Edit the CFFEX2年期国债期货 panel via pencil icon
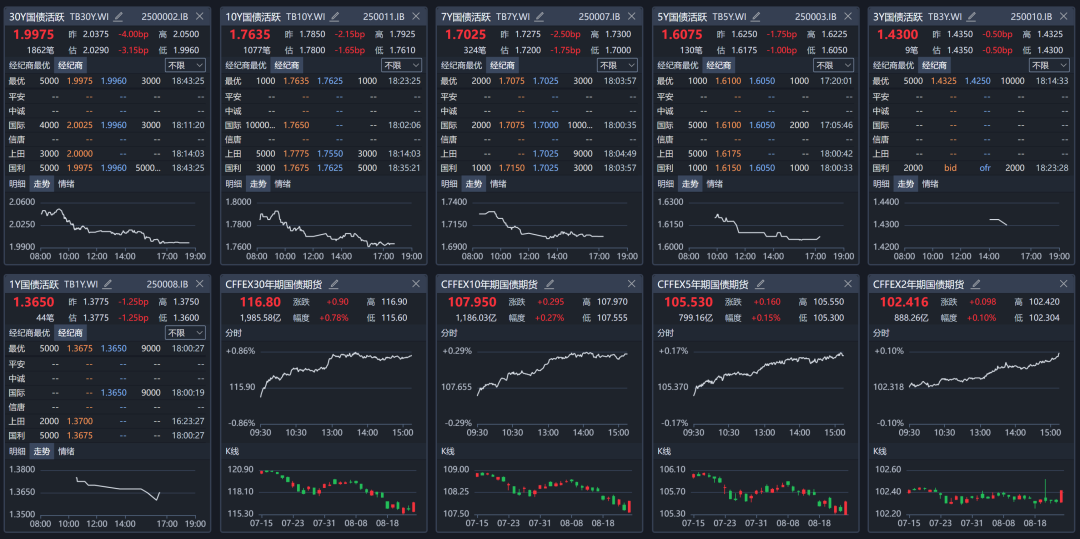Screen dimensions: 1080x539 tap(975, 284)
